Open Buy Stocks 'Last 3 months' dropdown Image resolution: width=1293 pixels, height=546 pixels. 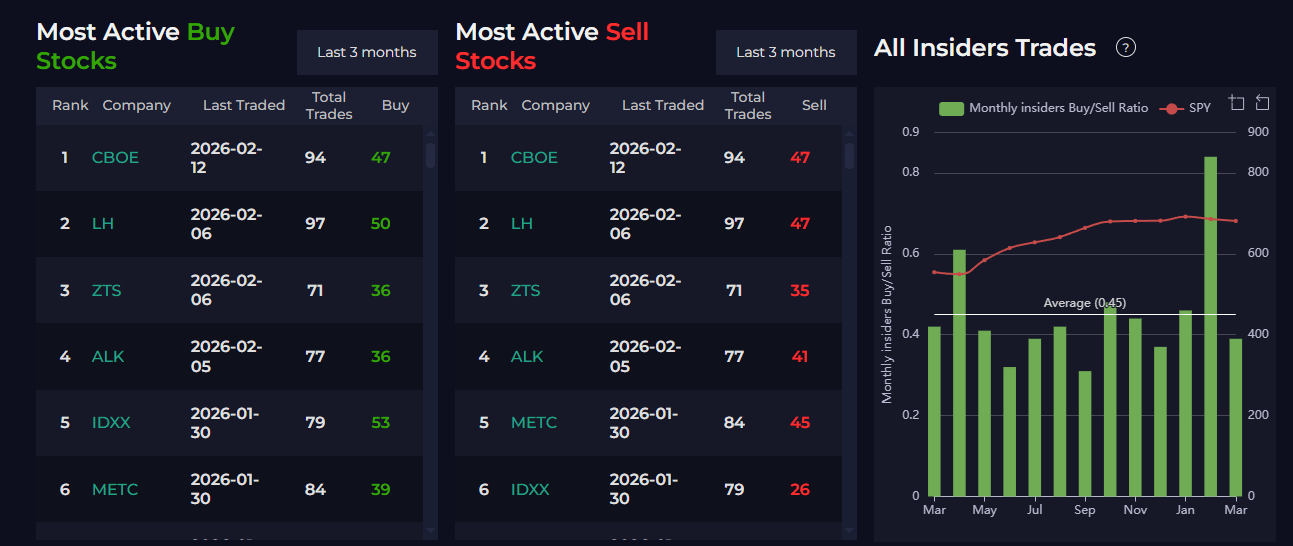pos(367,52)
